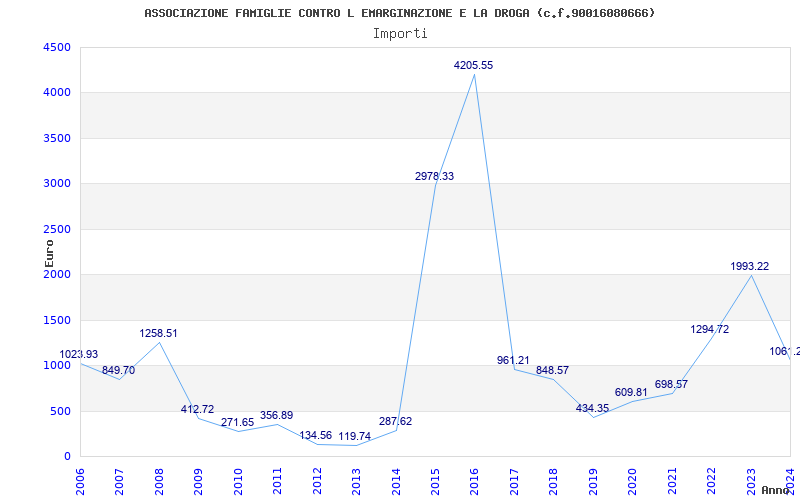Click the line data point at 2023
This screenshot has width=800, height=500.
(x=751, y=276)
